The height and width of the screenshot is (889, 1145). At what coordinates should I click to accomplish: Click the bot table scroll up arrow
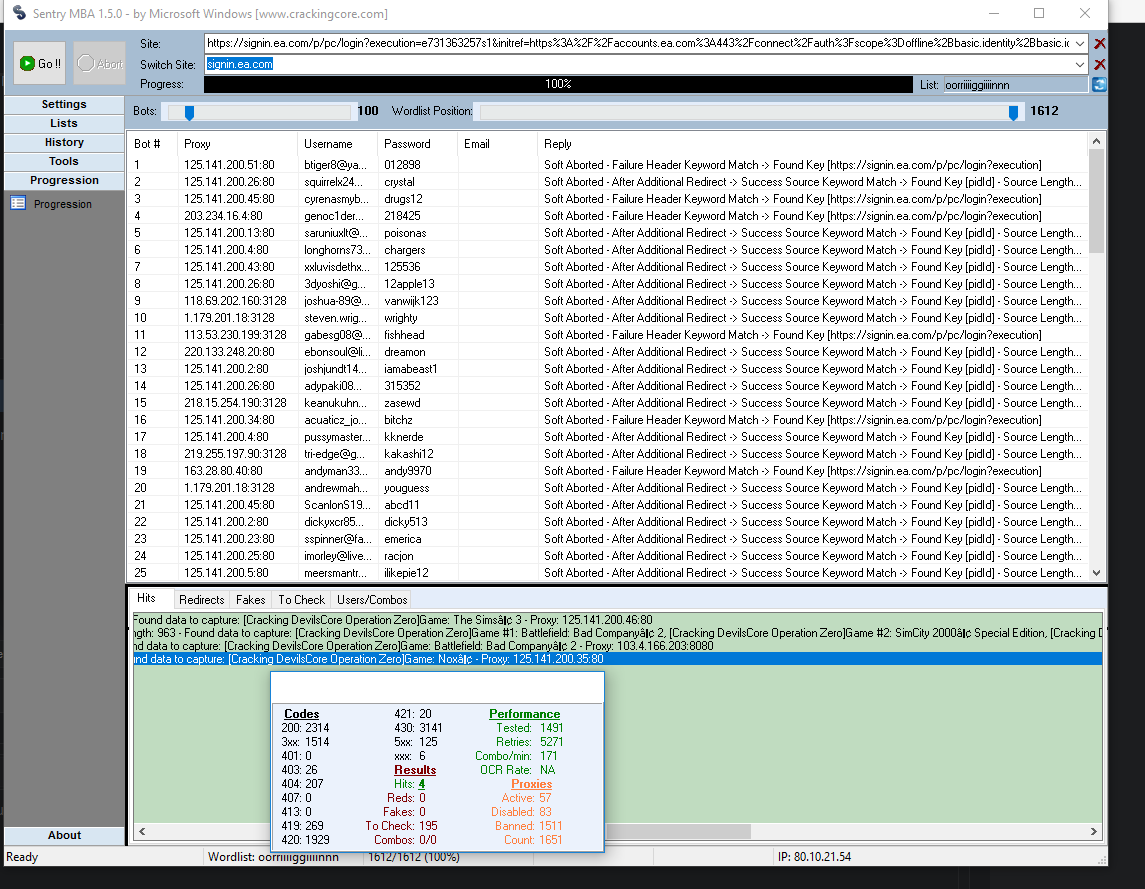pos(1096,141)
